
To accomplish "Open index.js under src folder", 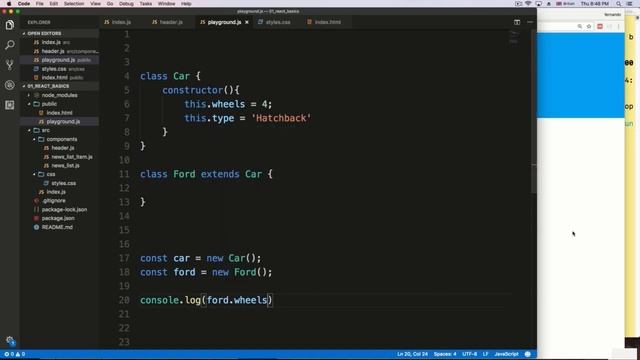I will (x=56, y=192).
